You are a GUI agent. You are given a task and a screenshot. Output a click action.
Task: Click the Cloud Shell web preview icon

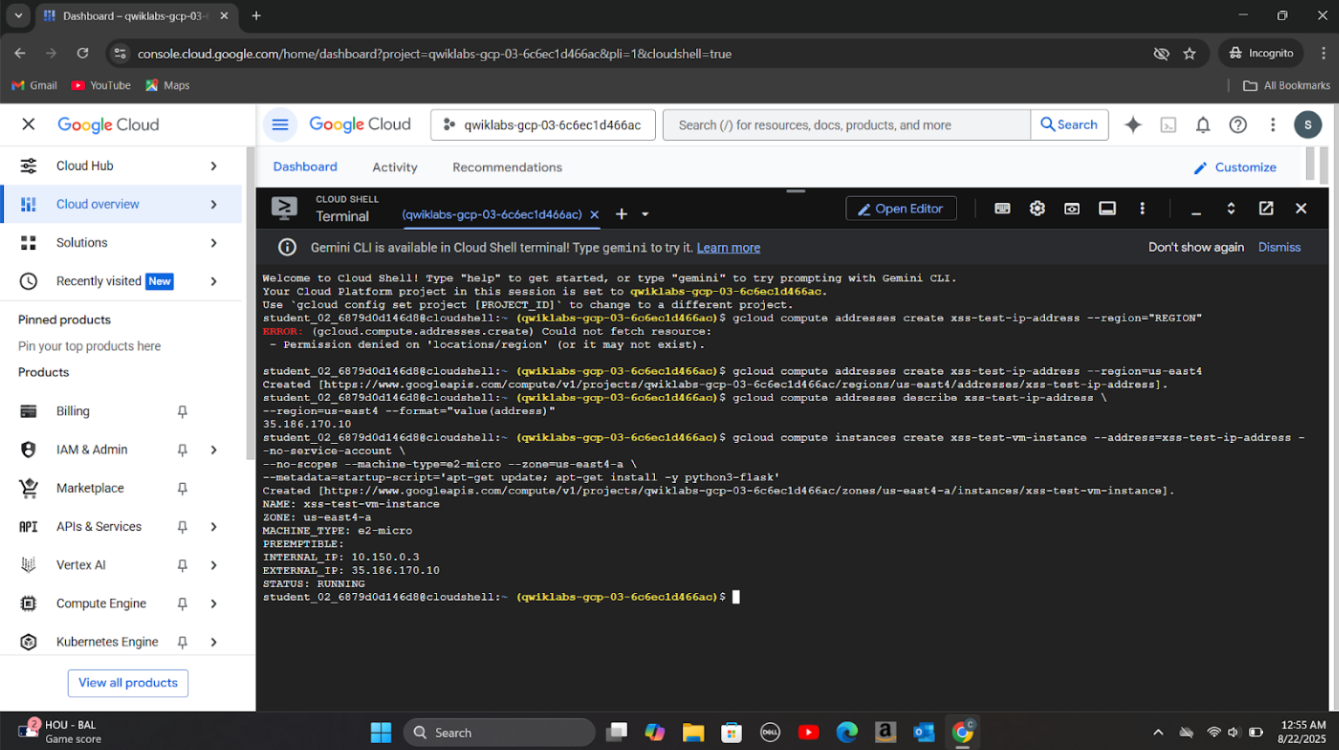pyautogui.click(x=1072, y=208)
